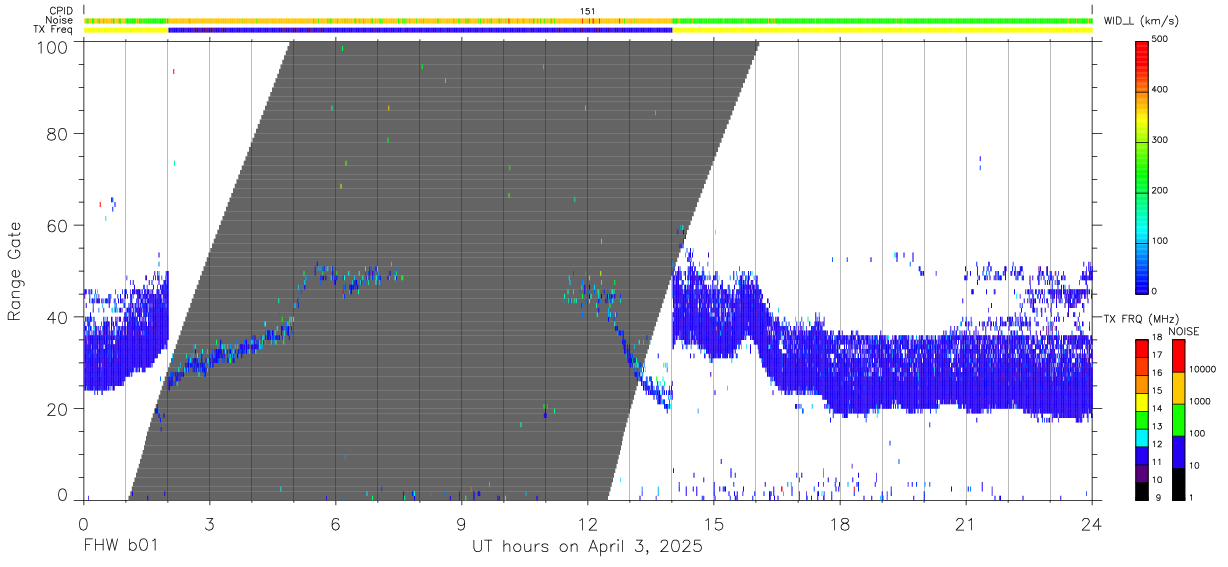Click the 17 label on the TX FRQ legend
Image resolution: width=1228 pixels, height=567 pixels.
pos(1156,355)
